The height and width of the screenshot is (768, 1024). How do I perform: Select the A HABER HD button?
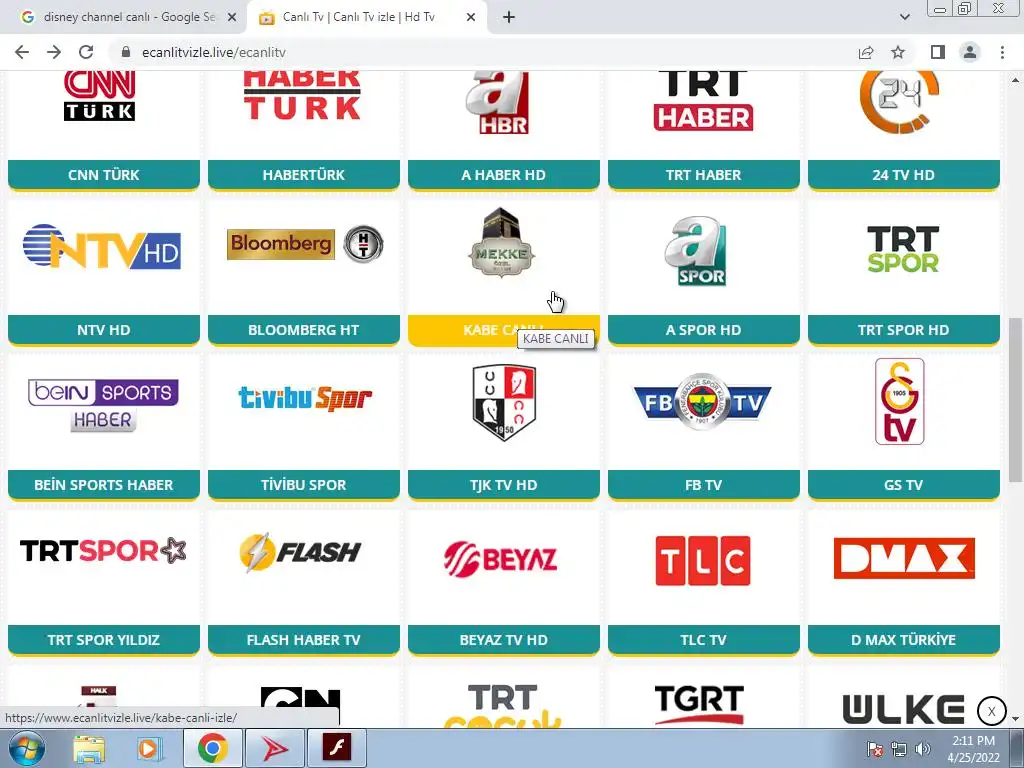[x=504, y=175]
